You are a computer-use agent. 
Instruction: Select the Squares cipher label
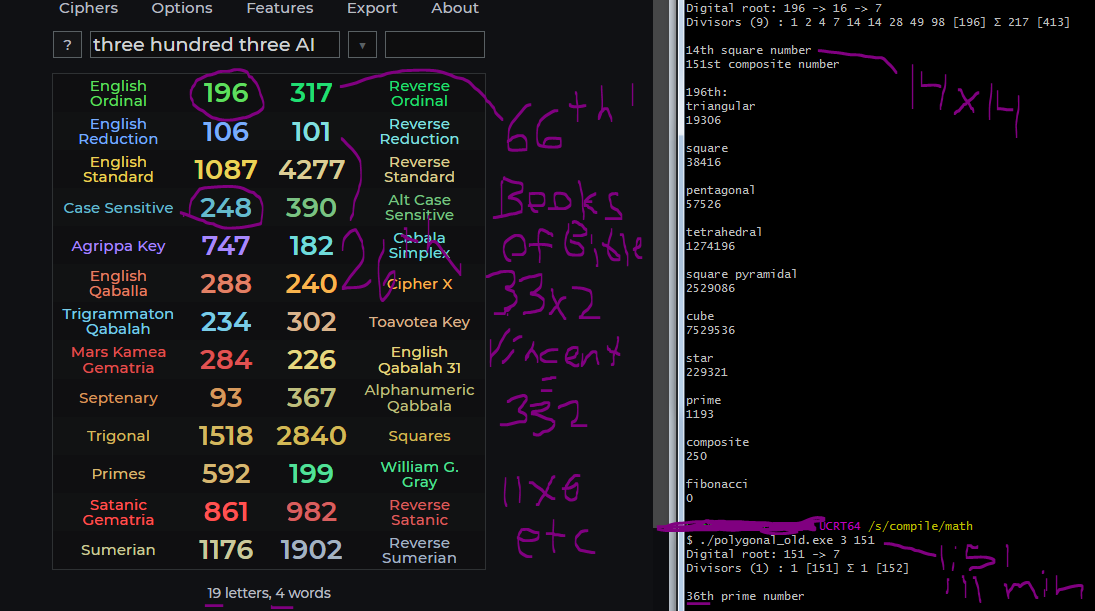419,436
